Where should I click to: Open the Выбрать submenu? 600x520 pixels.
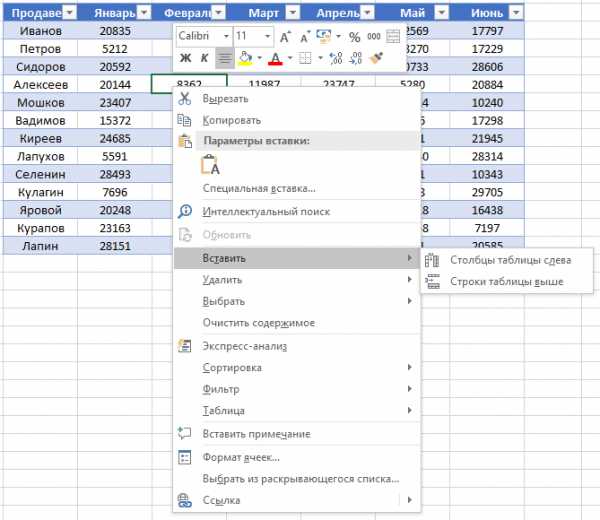pyautogui.click(x=297, y=301)
